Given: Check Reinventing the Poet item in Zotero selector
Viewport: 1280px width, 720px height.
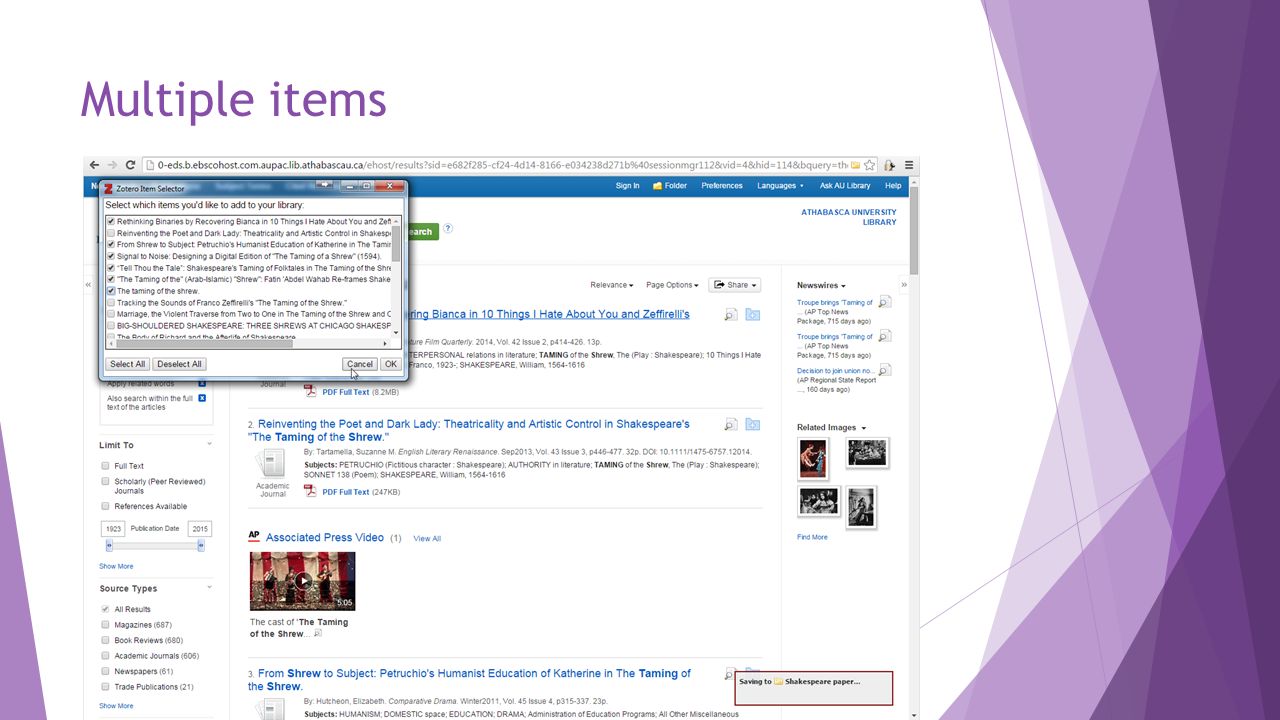Looking at the screenshot, I should pyautogui.click(x=111, y=233).
